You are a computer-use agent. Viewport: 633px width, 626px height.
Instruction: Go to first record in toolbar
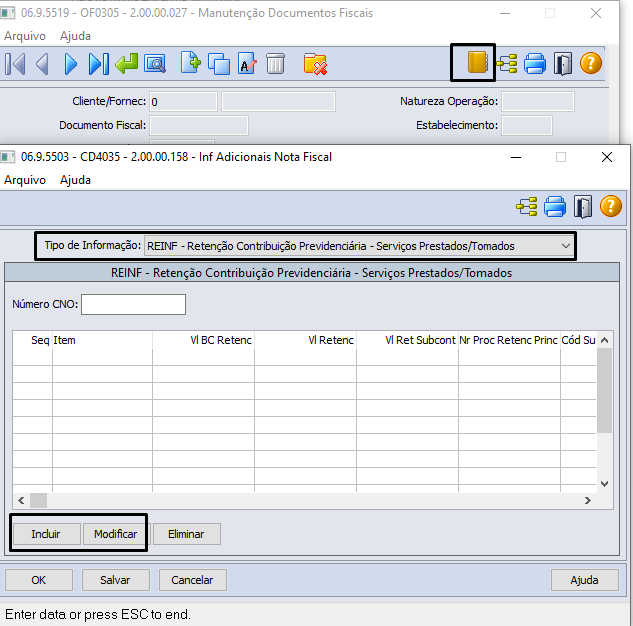[15, 64]
